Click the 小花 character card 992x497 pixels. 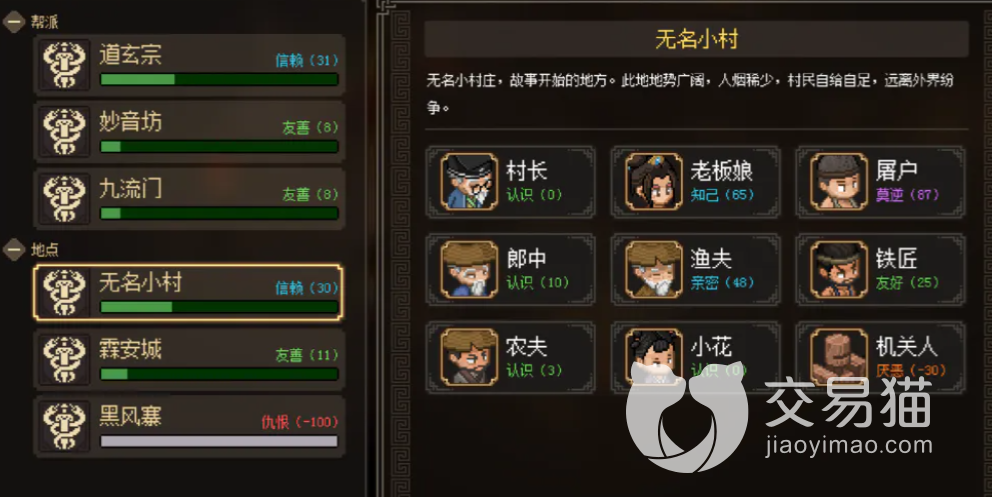tap(695, 357)
